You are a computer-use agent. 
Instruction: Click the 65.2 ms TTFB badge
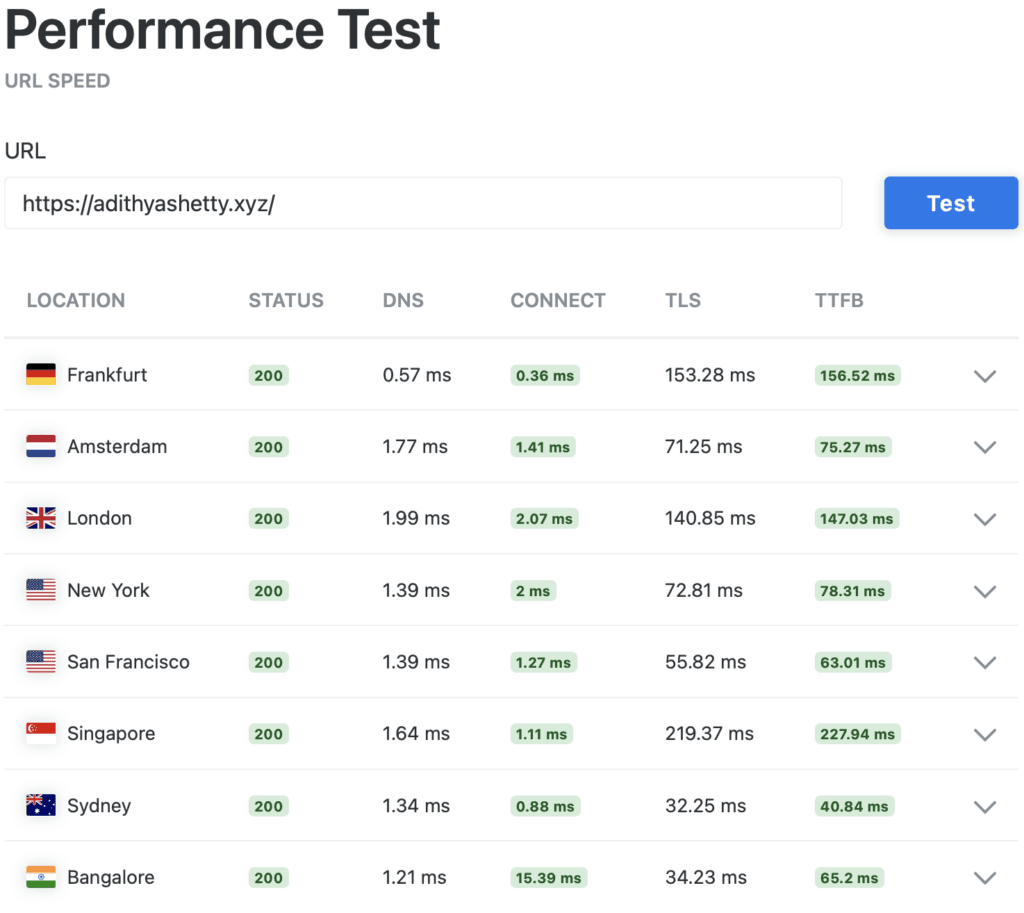pos(850,878)
